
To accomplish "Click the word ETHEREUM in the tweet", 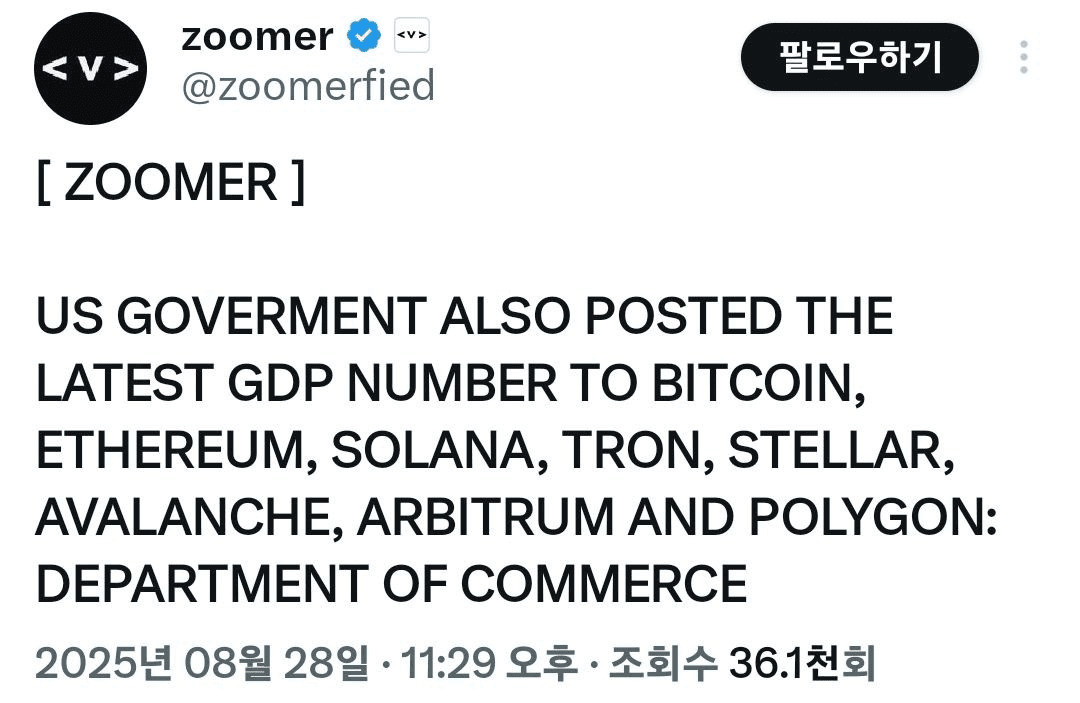I will coord(170,450).
